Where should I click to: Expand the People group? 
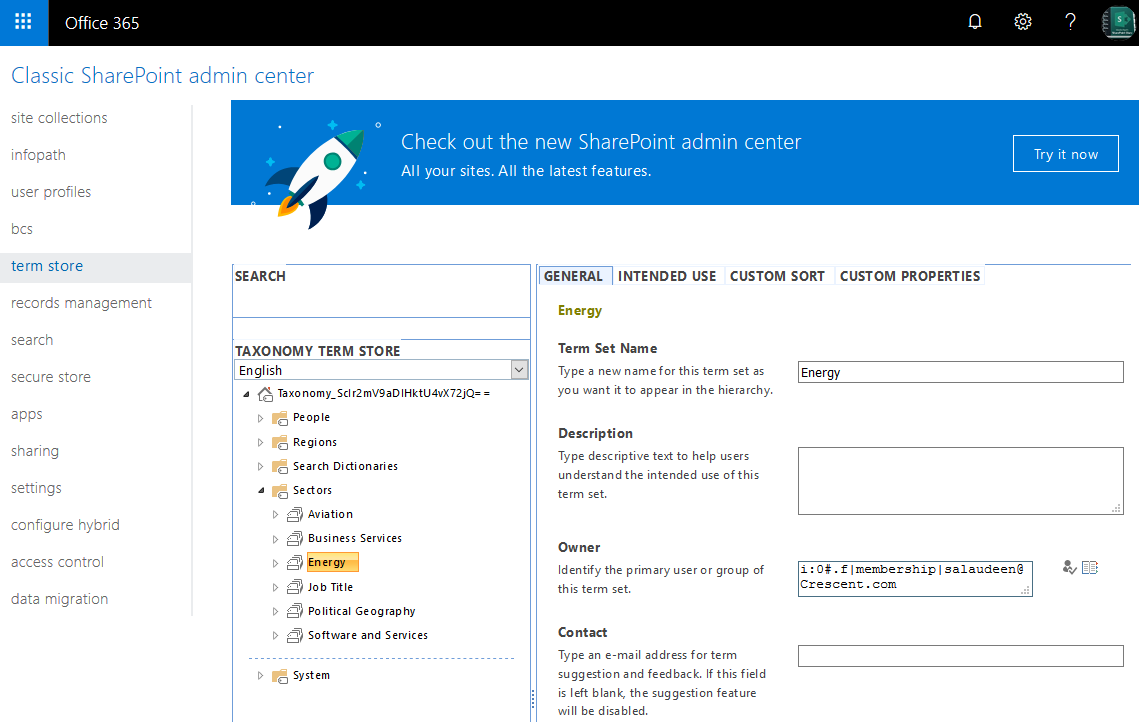[x=260, y=418]
